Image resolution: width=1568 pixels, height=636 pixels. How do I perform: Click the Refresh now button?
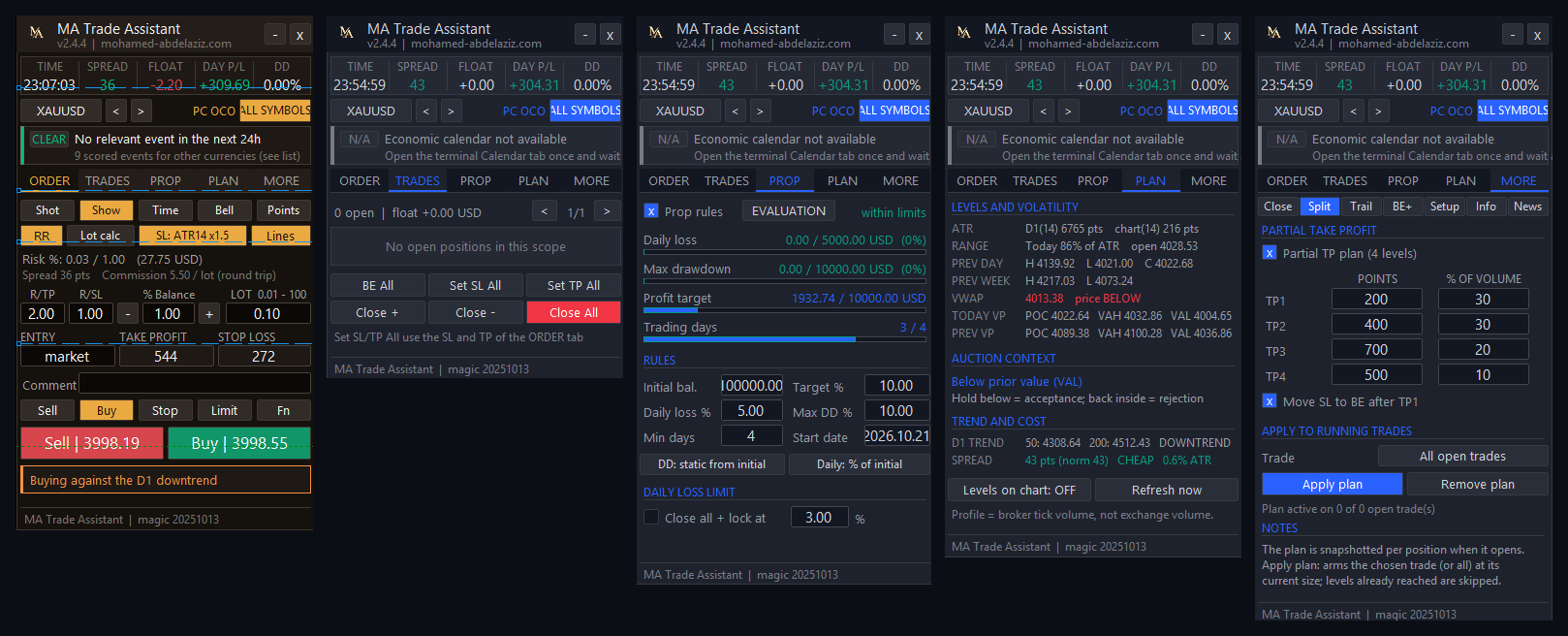pyautogui.click(x=1167, y=490)
